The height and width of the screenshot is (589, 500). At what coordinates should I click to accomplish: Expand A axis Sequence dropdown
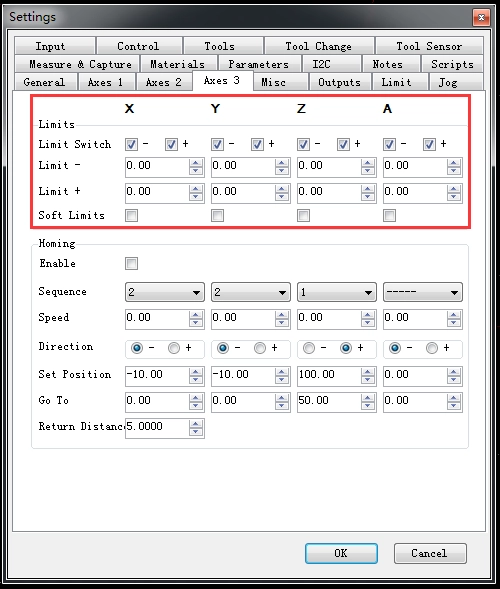(x=423, y=292)
